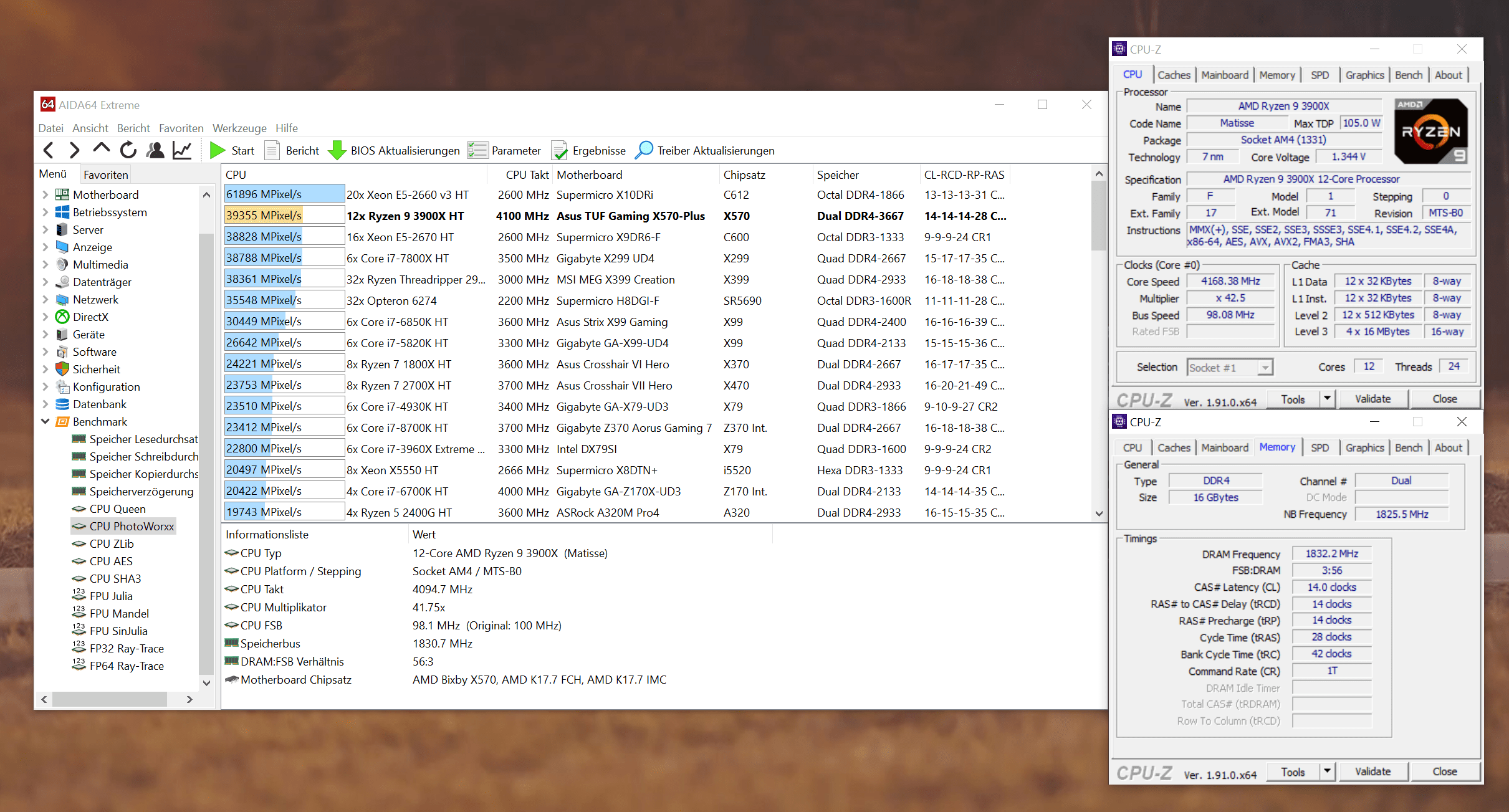Image resolution: width=1509 pixels, height=812 pixels.
Task: Go forward with the AIDA64 forward arrow
Action: (75, 150)
